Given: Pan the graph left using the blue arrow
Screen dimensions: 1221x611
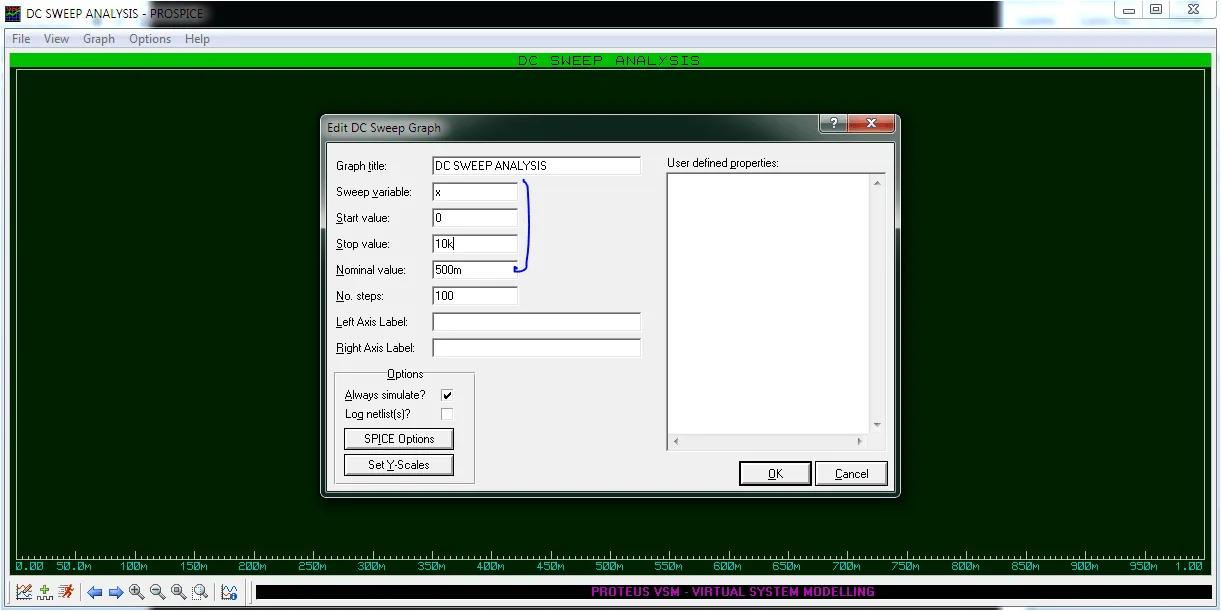Looking at the screenshot, I should pyautogui.click(x=95, y=592).
